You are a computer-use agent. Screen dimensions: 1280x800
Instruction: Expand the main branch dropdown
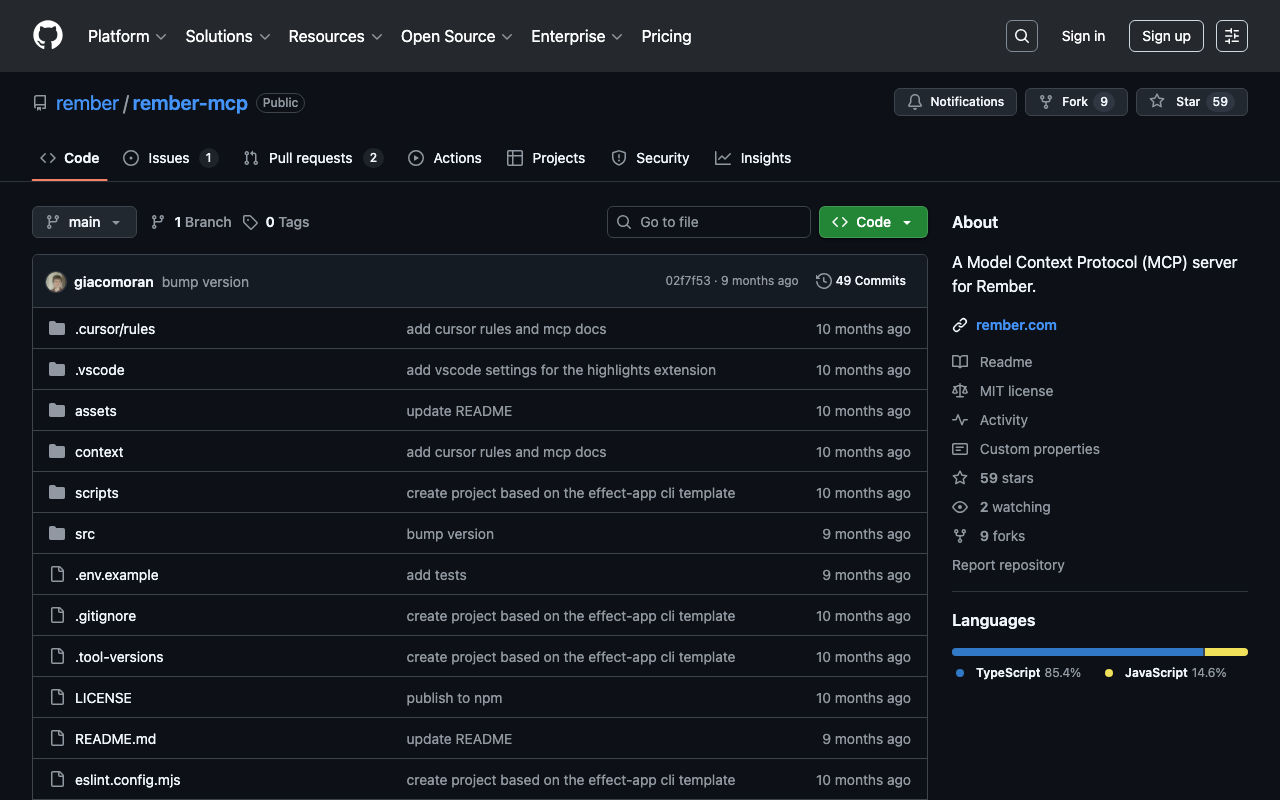84,222
